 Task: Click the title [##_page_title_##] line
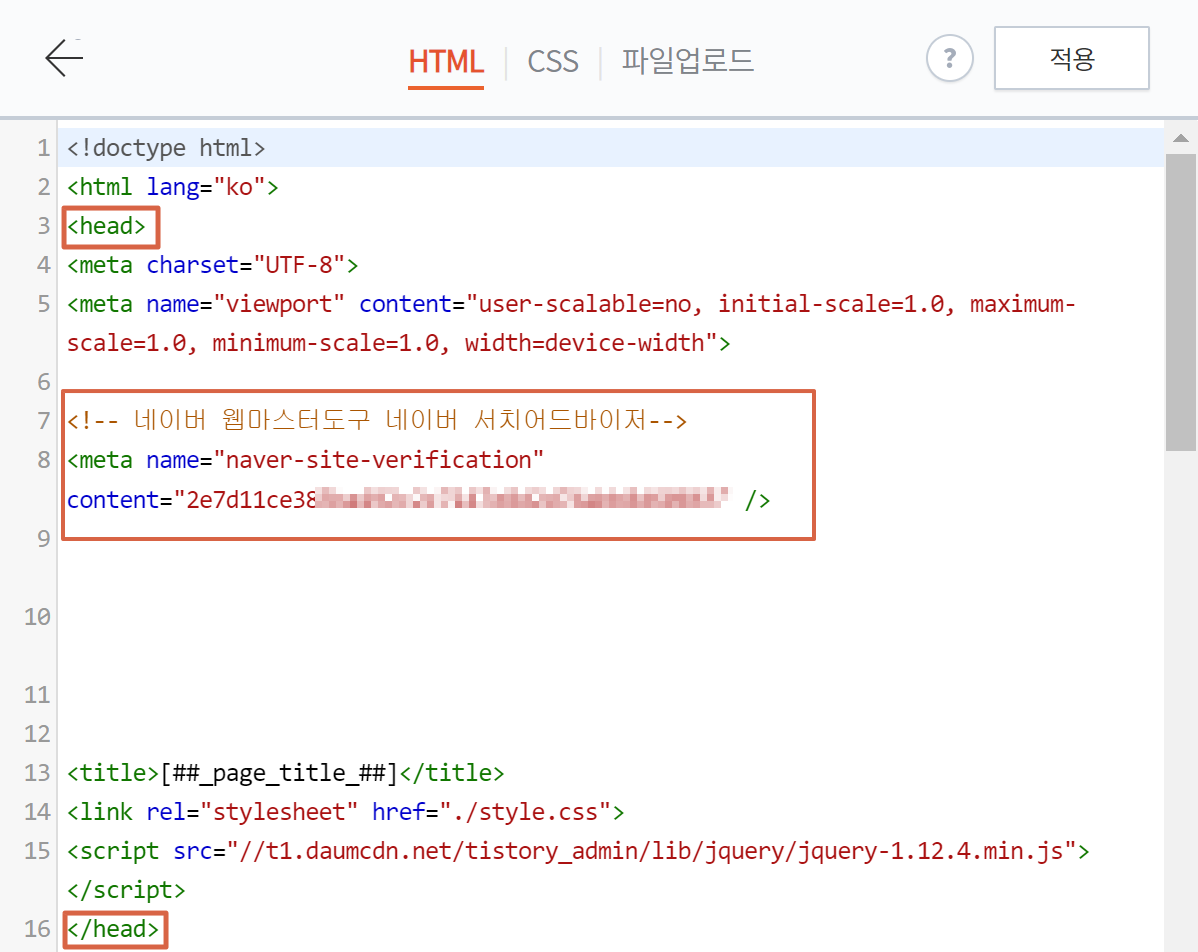[x=286, y=772]
